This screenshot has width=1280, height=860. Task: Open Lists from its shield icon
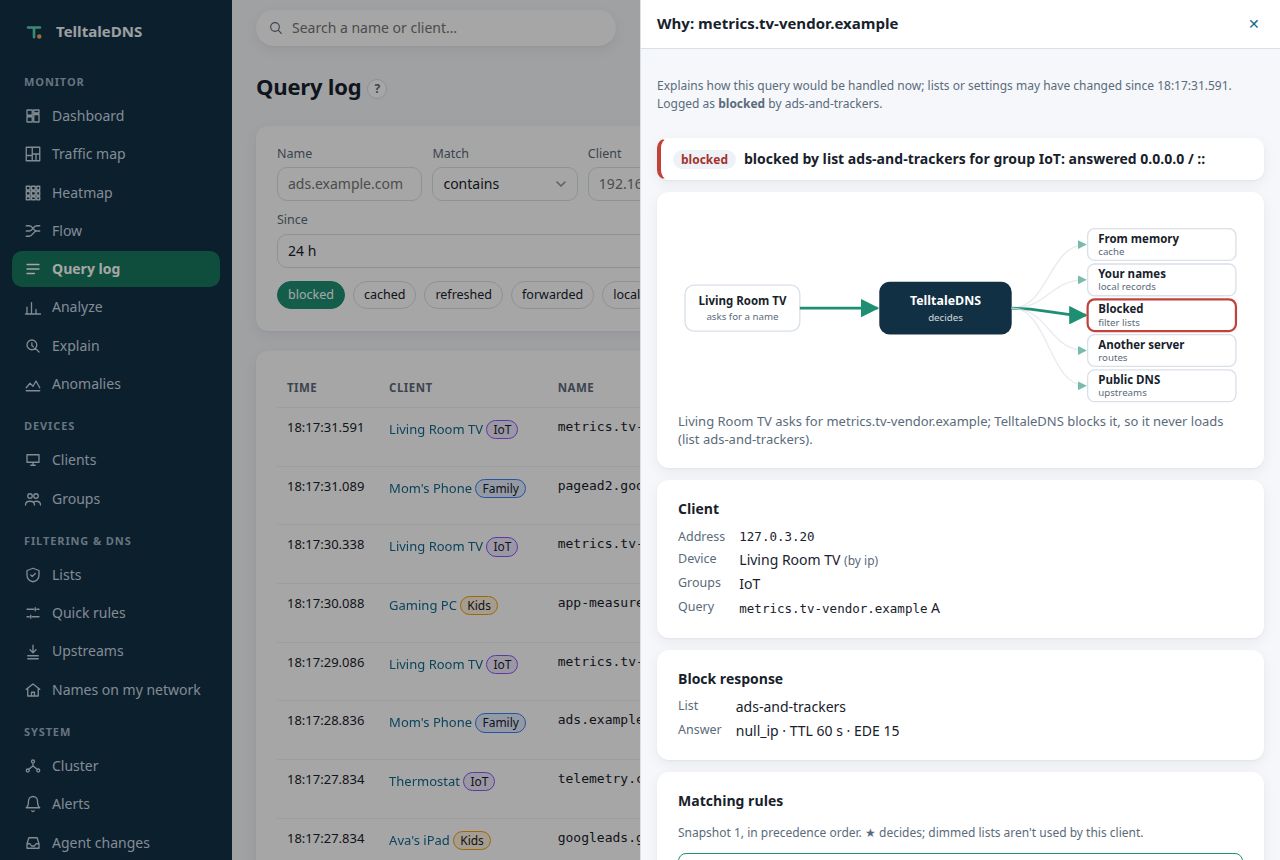(x=33, y=575)
